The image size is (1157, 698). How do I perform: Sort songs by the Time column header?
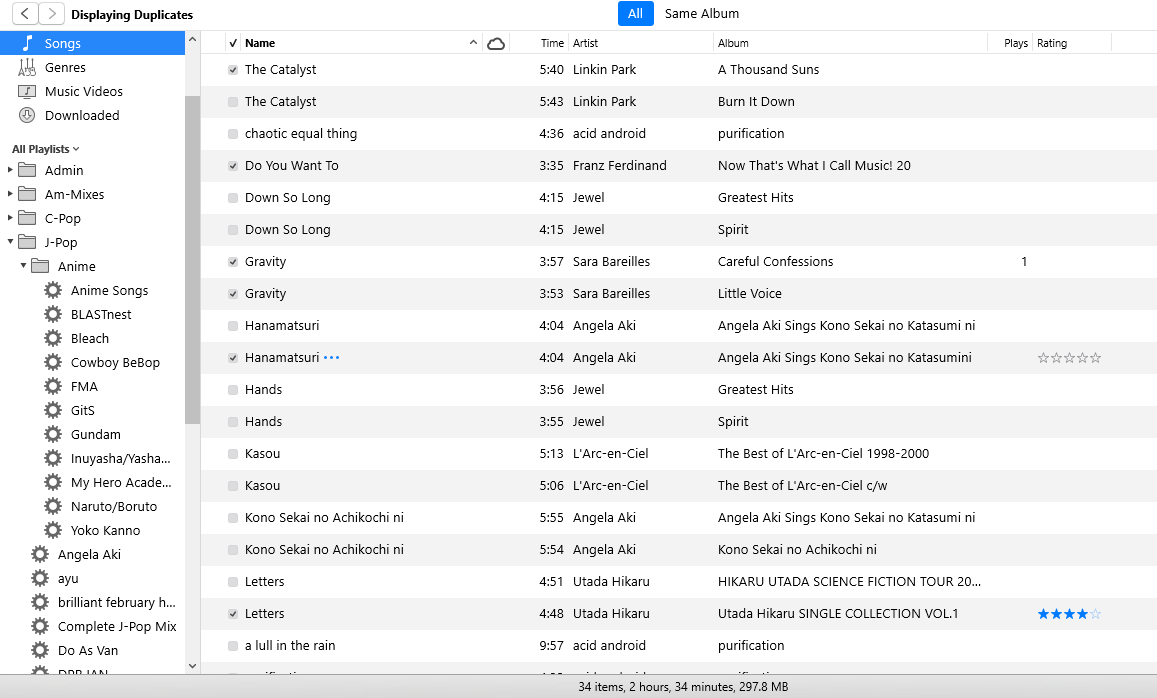point(552,43)
